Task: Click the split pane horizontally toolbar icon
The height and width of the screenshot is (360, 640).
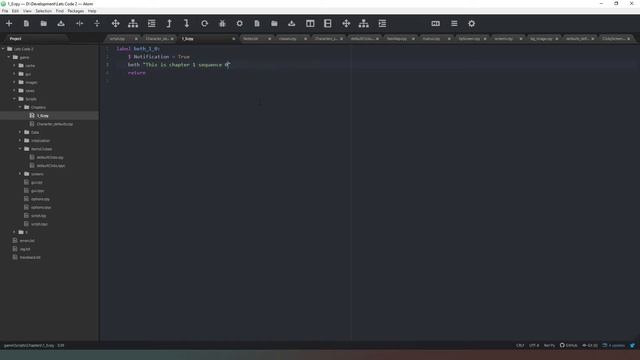Action: (x=79, y=24)
